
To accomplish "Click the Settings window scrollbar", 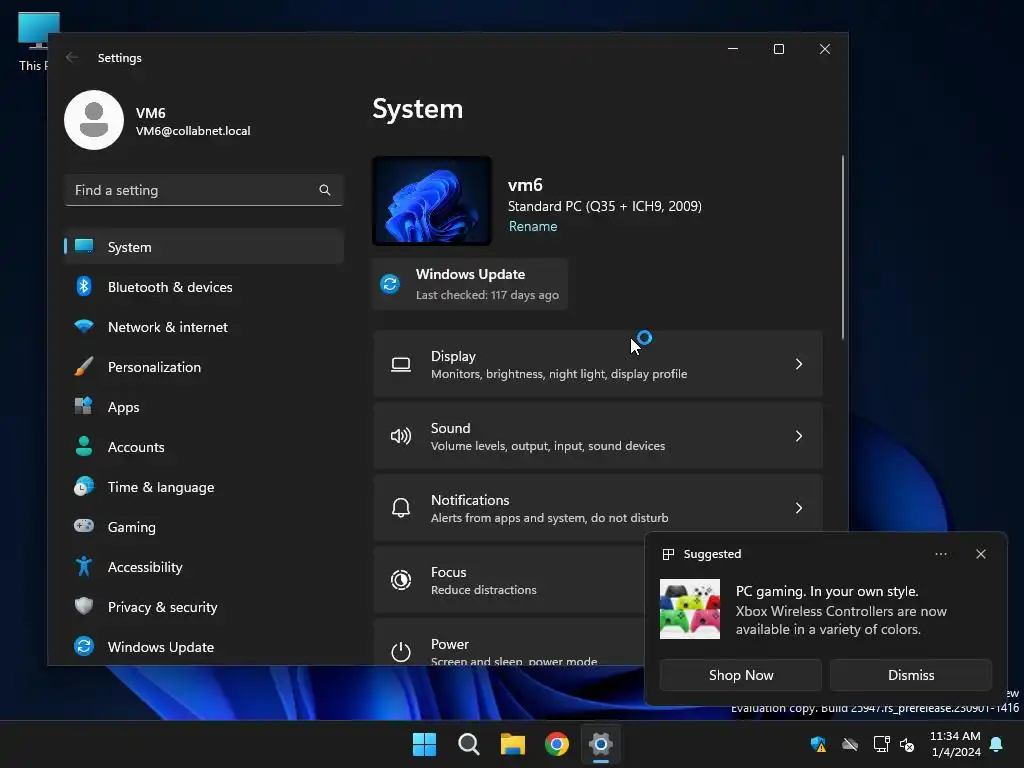I will (x=842, y=248).
